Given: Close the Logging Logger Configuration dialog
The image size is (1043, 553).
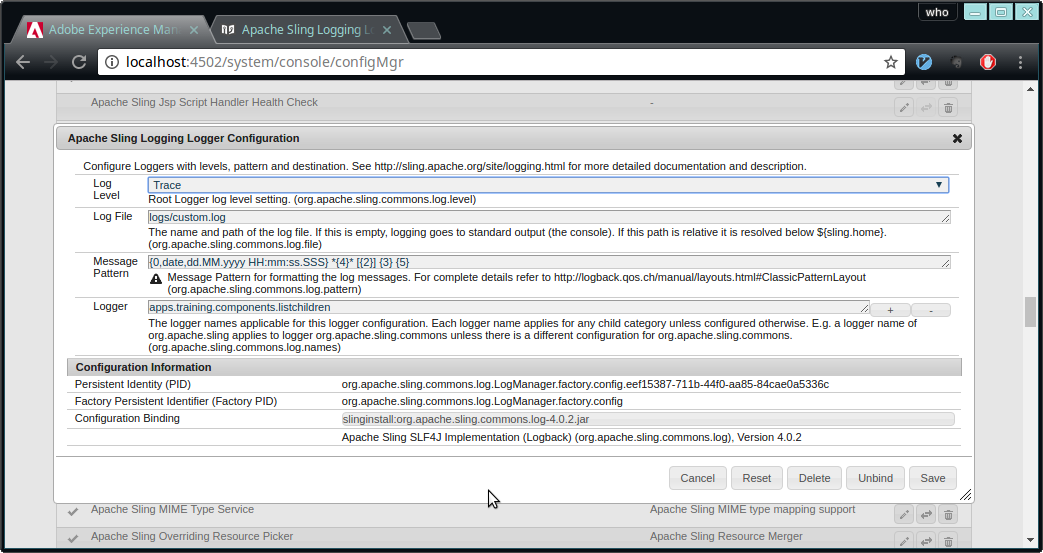Looking at the screenshot, I should [957, 138].
